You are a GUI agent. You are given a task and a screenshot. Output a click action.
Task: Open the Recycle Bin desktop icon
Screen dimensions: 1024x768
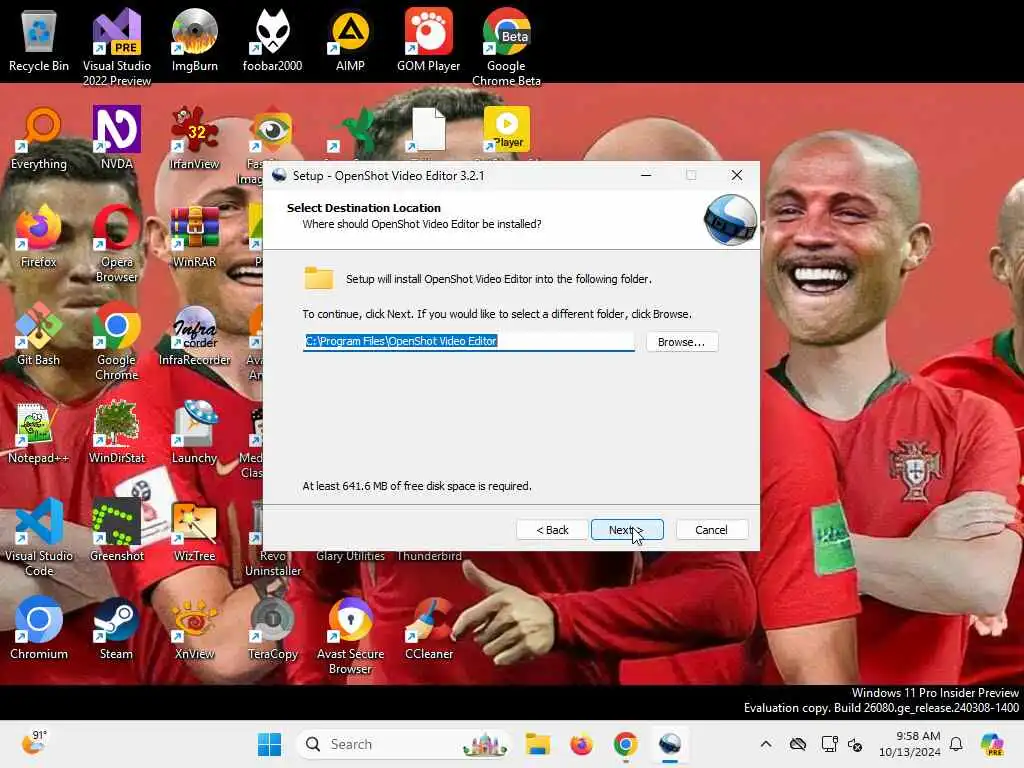click(x=39, y=40)
